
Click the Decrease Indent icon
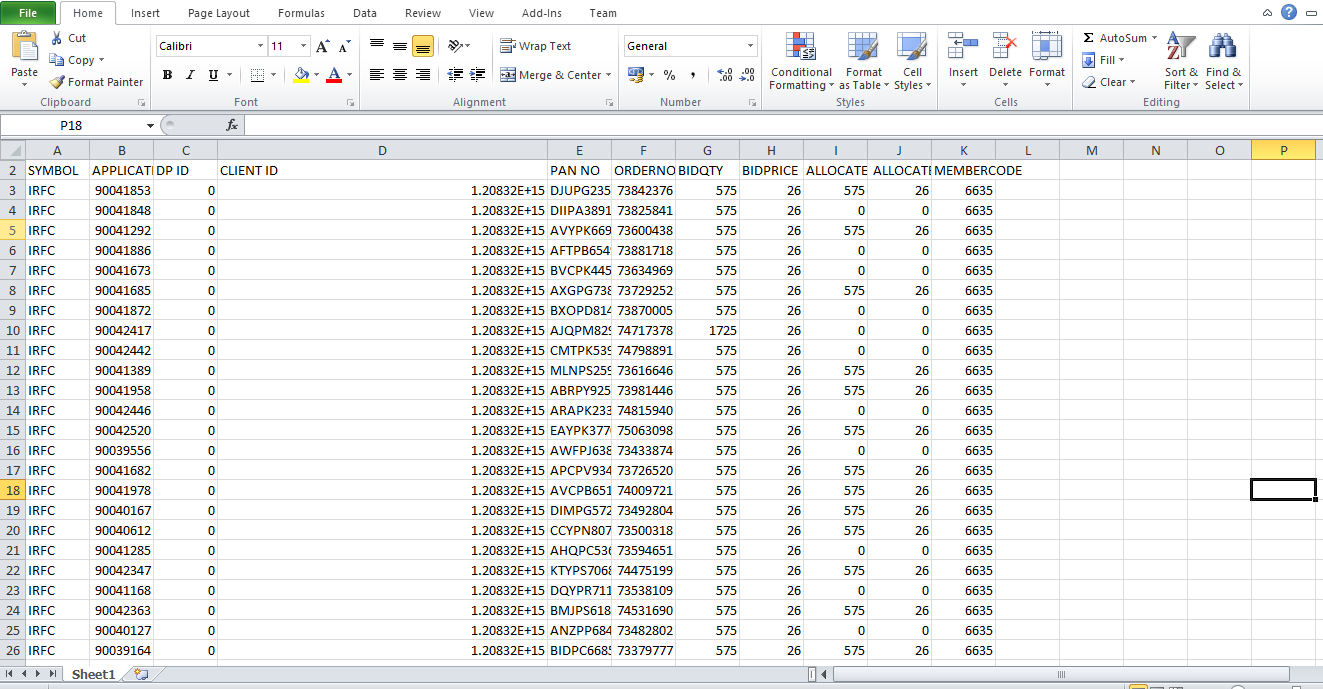[x=455, y=75]
